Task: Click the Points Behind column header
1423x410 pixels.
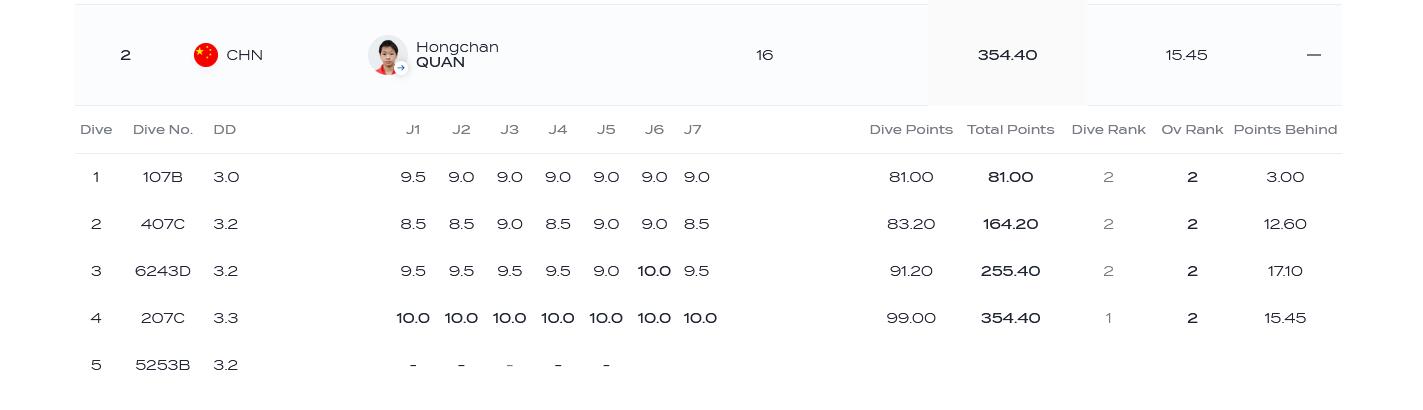Action: 1285,130
